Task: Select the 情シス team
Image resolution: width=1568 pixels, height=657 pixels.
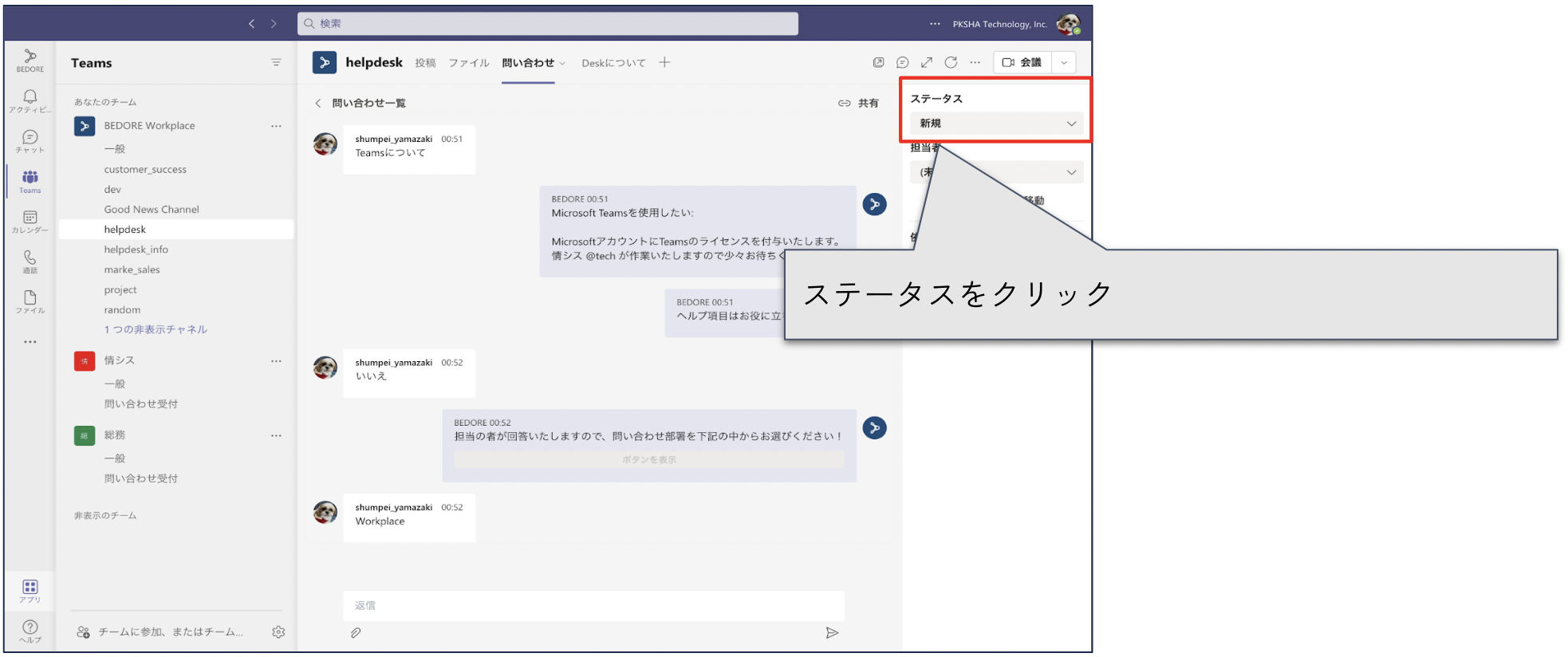Action: coord(120,361)
